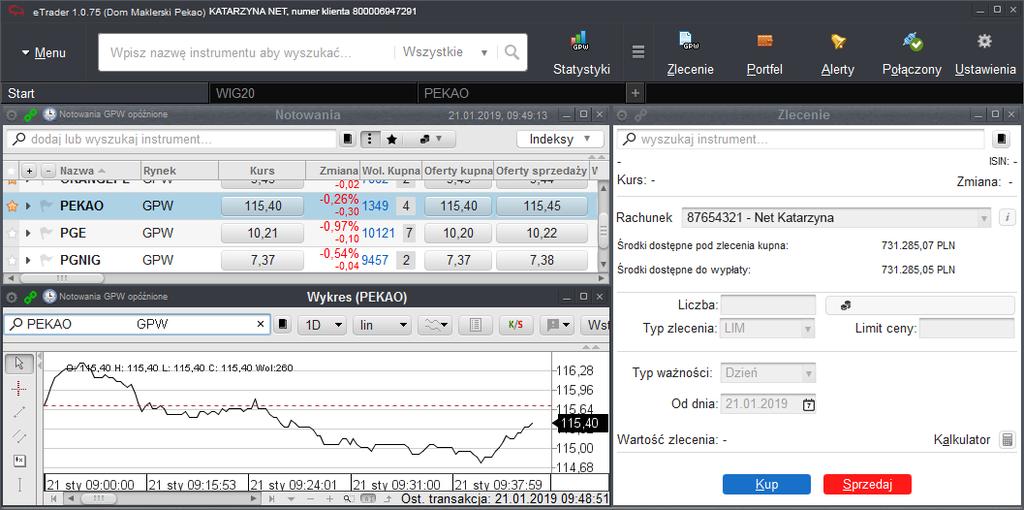Switch to the Start tab
Viewport: 1024px width, 510px height.
click(x=104, y=93)
